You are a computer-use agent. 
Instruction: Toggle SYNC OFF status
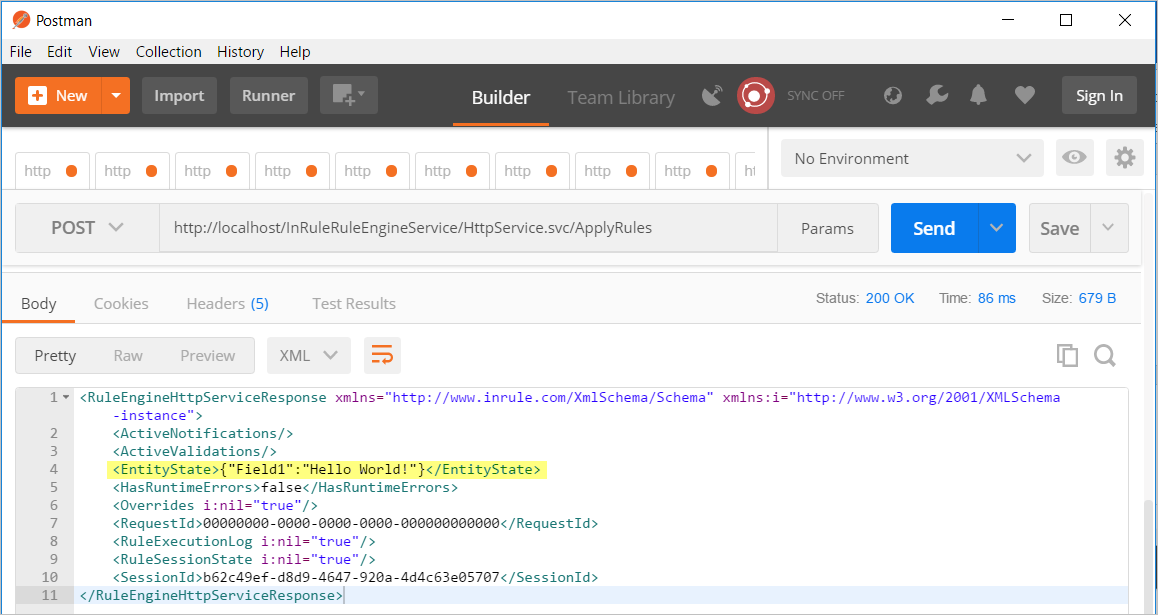point(815,95)
